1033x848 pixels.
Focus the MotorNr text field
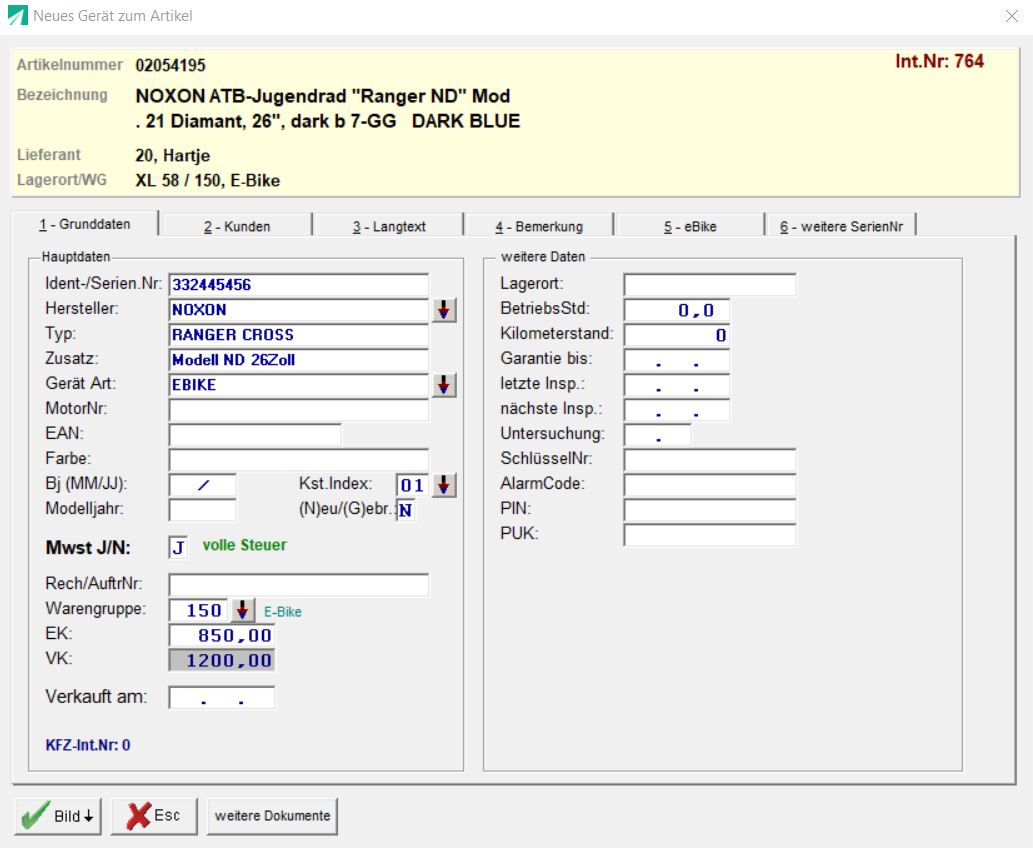298,409
